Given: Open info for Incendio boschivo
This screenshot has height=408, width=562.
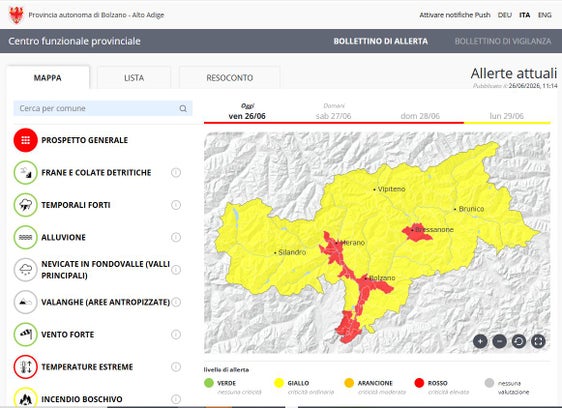Looking at the screenshot, I should [176, 399].
